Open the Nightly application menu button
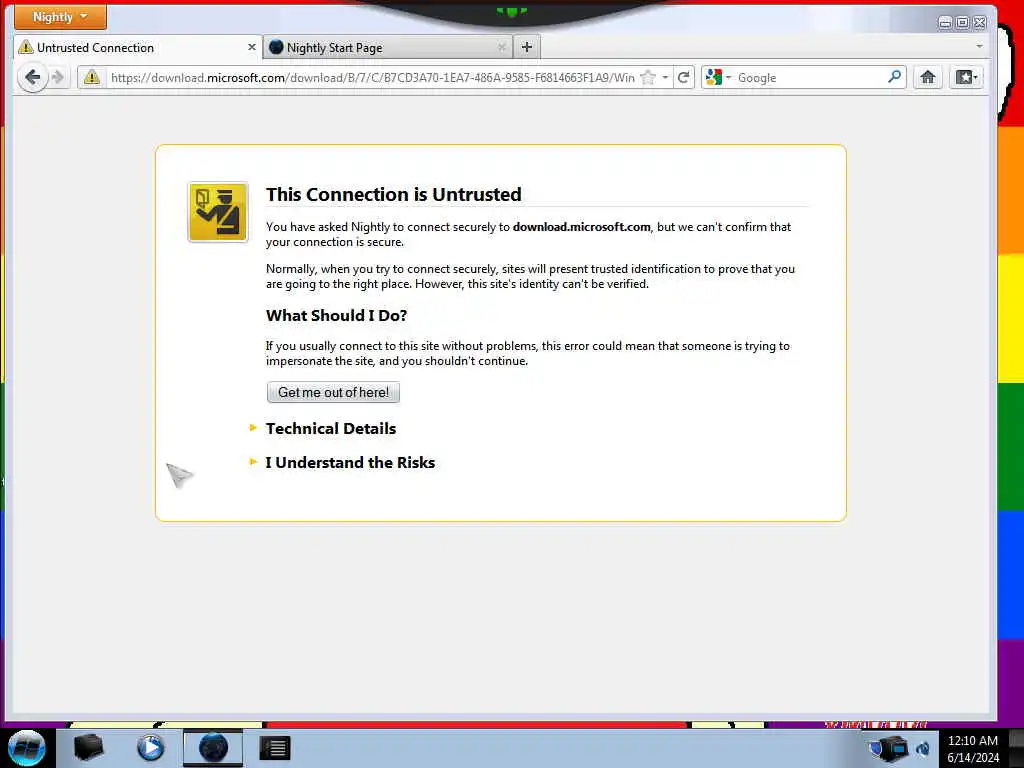Viewport: 1024px width, 768px height. point(60,17)
